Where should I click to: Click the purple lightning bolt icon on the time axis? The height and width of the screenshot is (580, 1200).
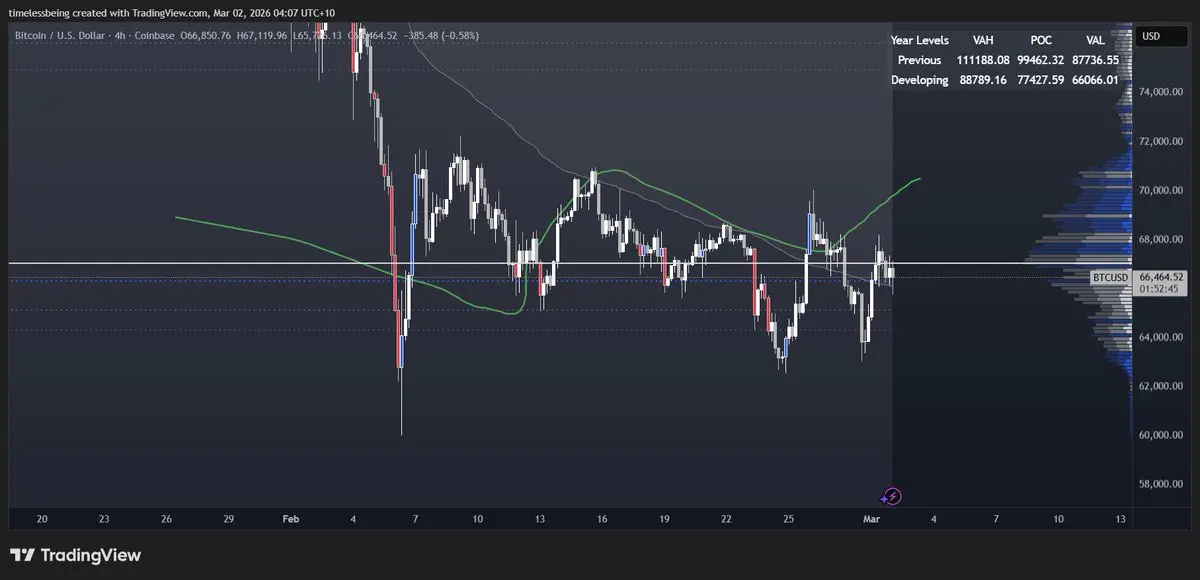pos(891,496)
